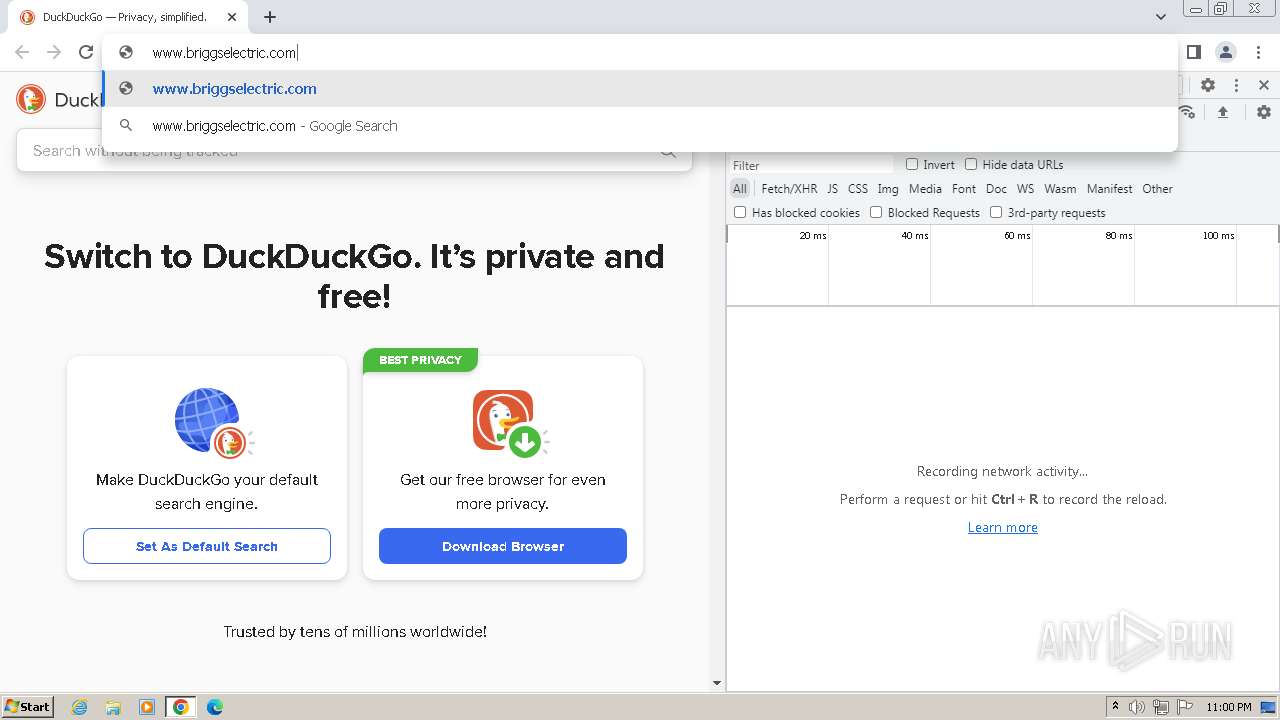1280x720 pixels.
Task: Filter requests by Wasm
Action: [1060, 188]
